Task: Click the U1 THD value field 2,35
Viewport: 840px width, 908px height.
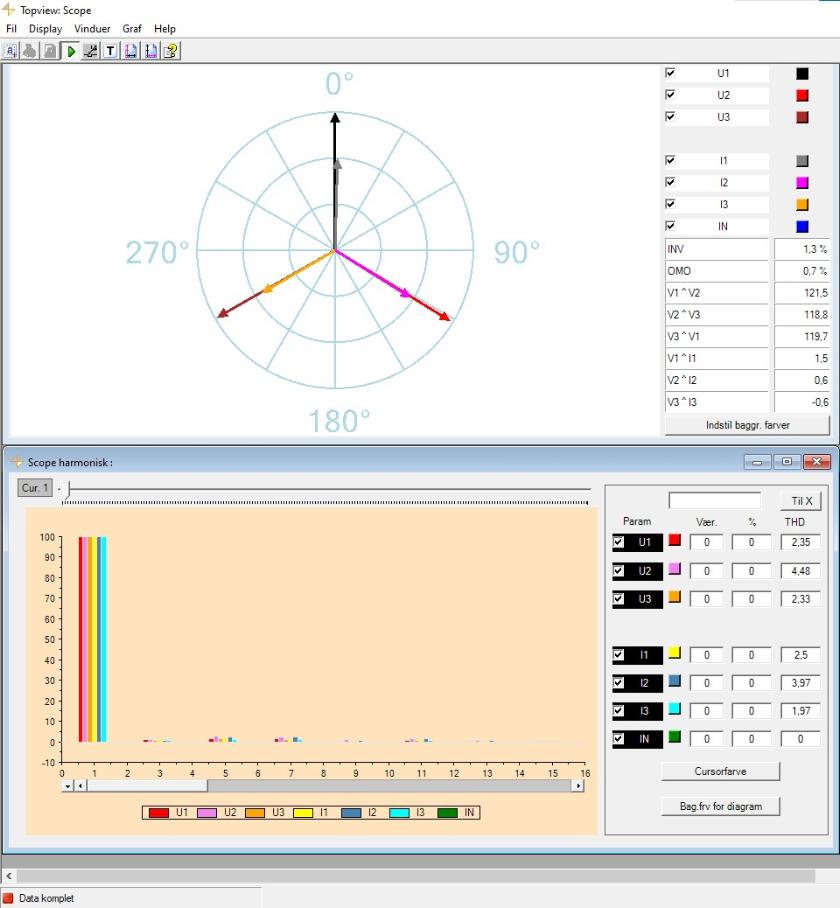Action: click(801, 542)
